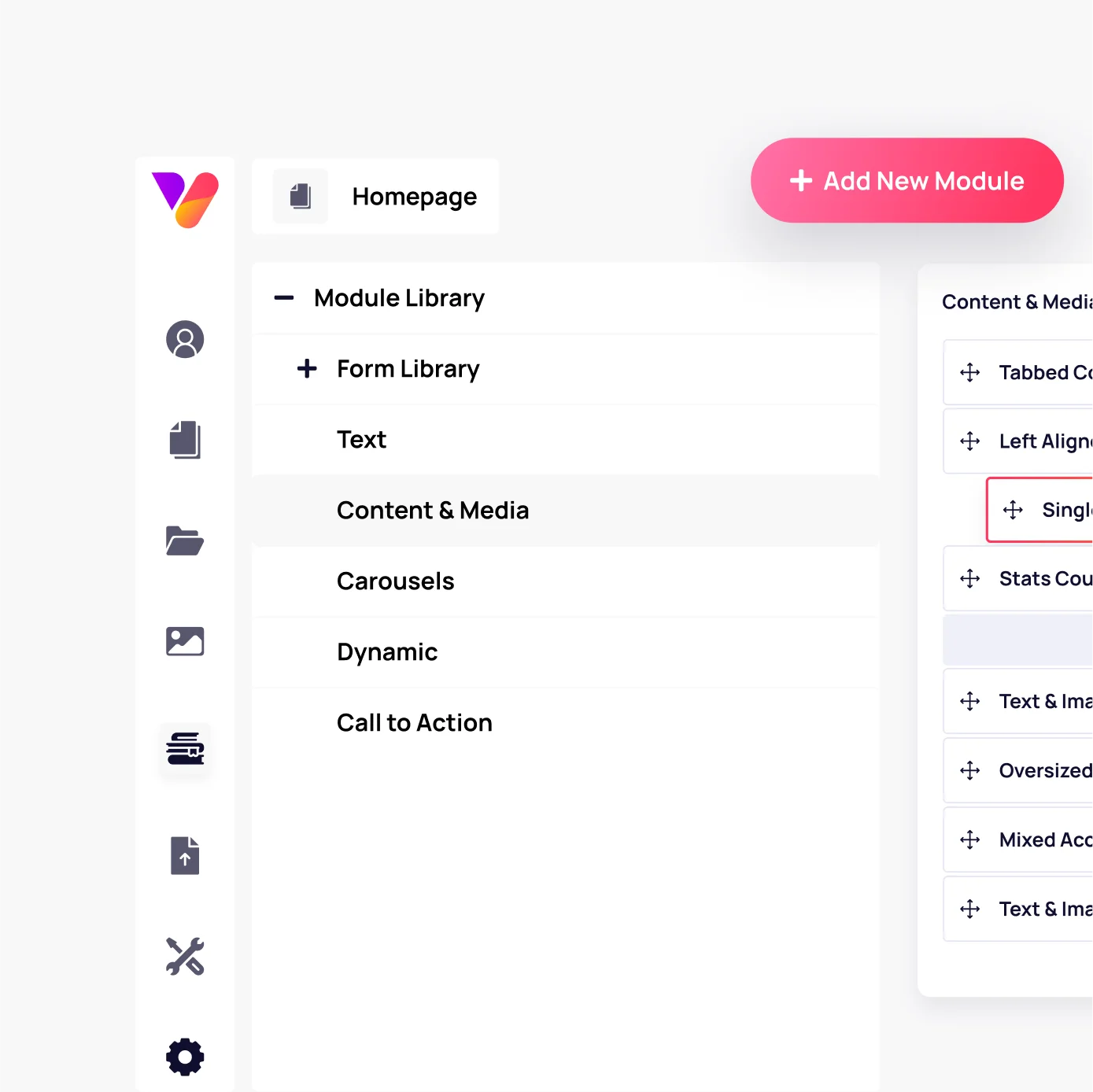
Task: Click the Homepage page selector
Action: coord(375,196)
